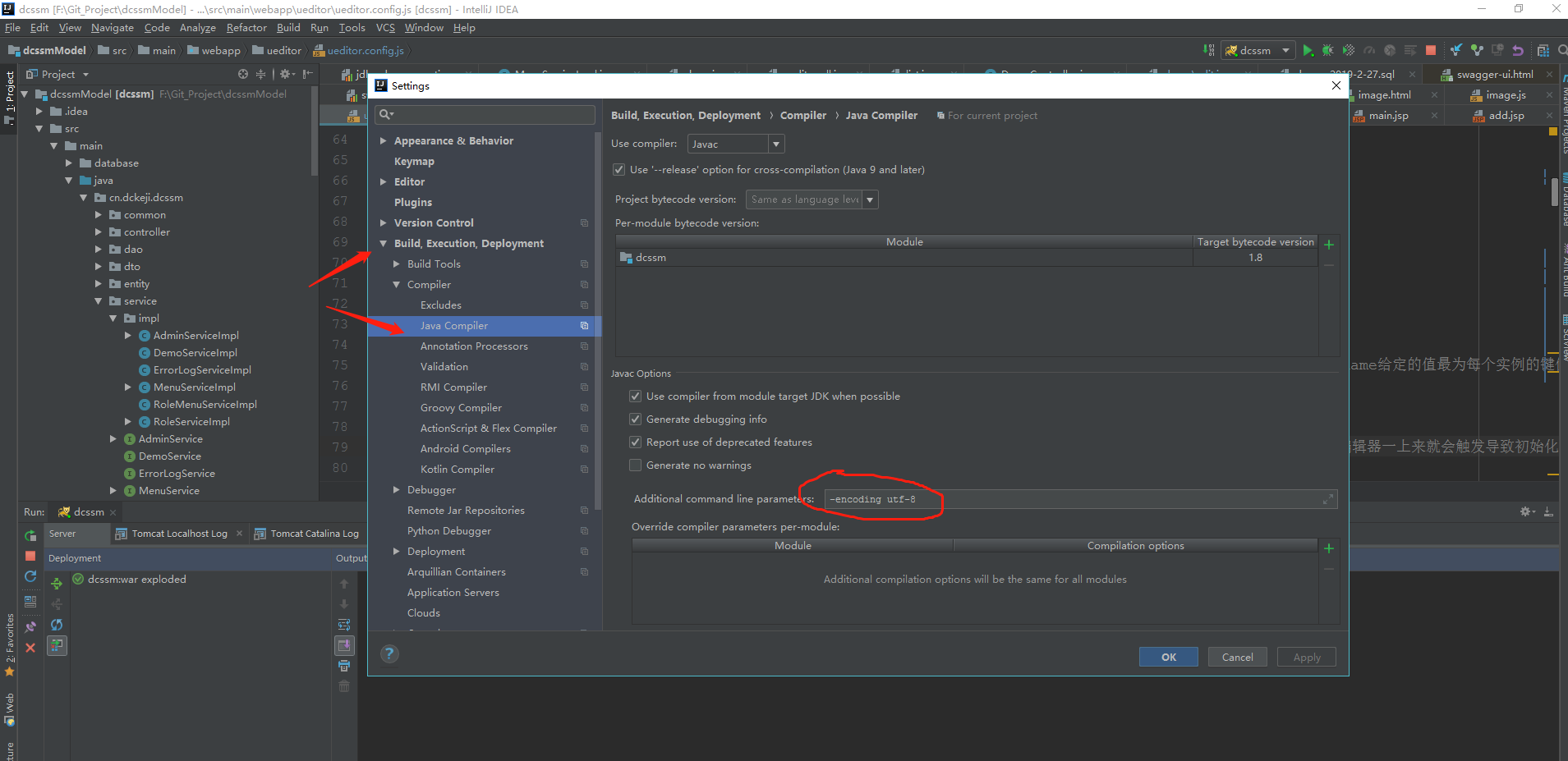Collapse Build, Execution, Deployment node

point(383,244)
